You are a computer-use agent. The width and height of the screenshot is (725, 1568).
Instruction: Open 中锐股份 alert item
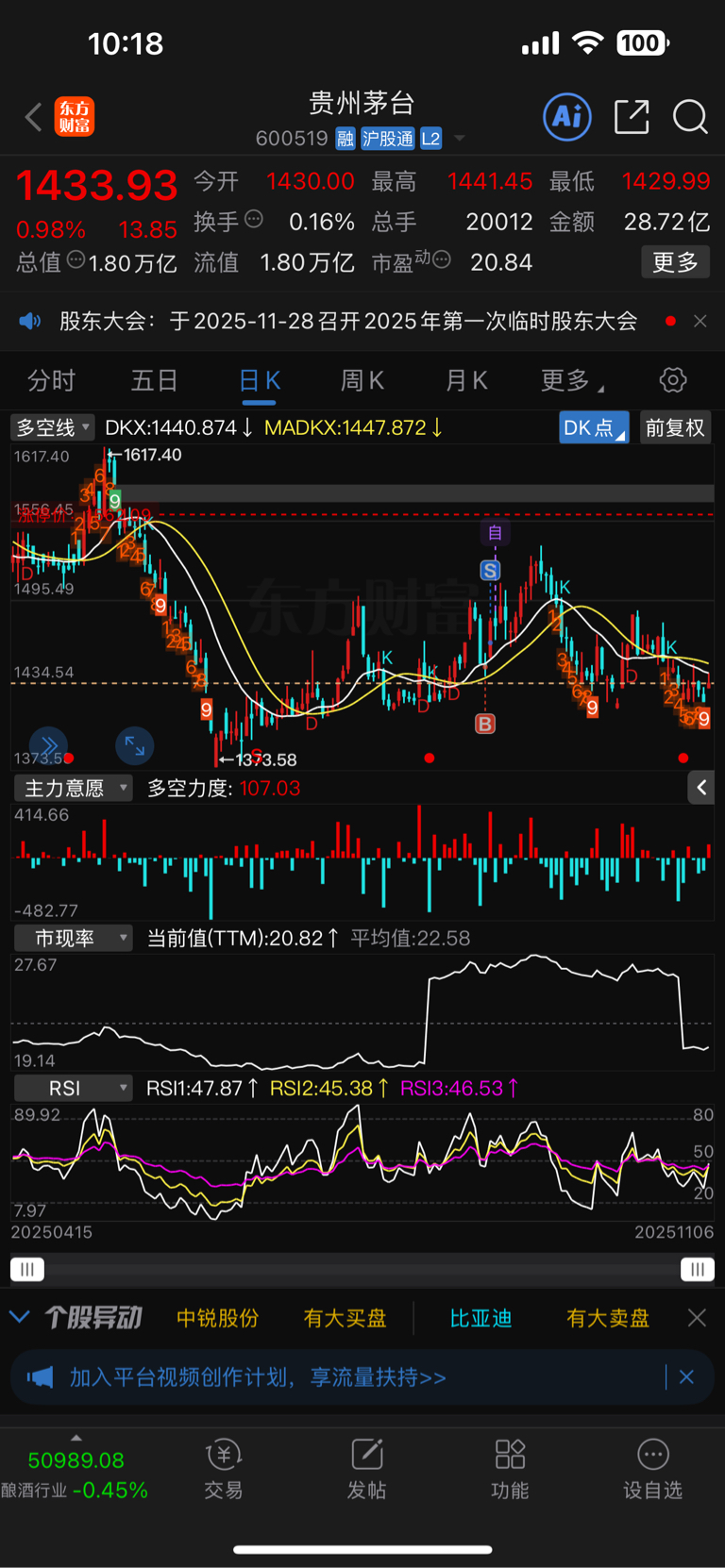click(217, 1318)
